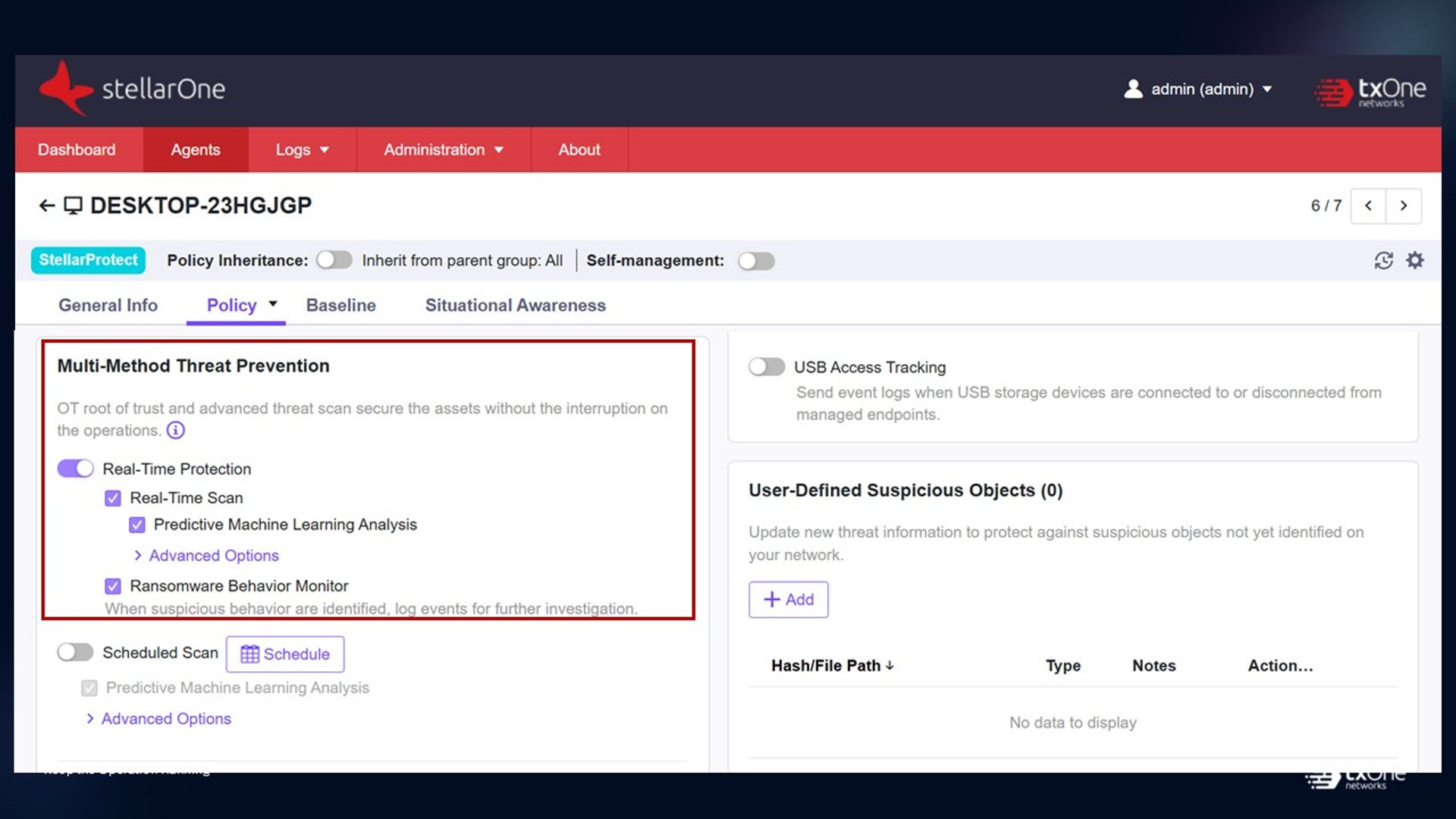Click the StellarProtect badge
The image size is (1456, 819).
(88, 260)
